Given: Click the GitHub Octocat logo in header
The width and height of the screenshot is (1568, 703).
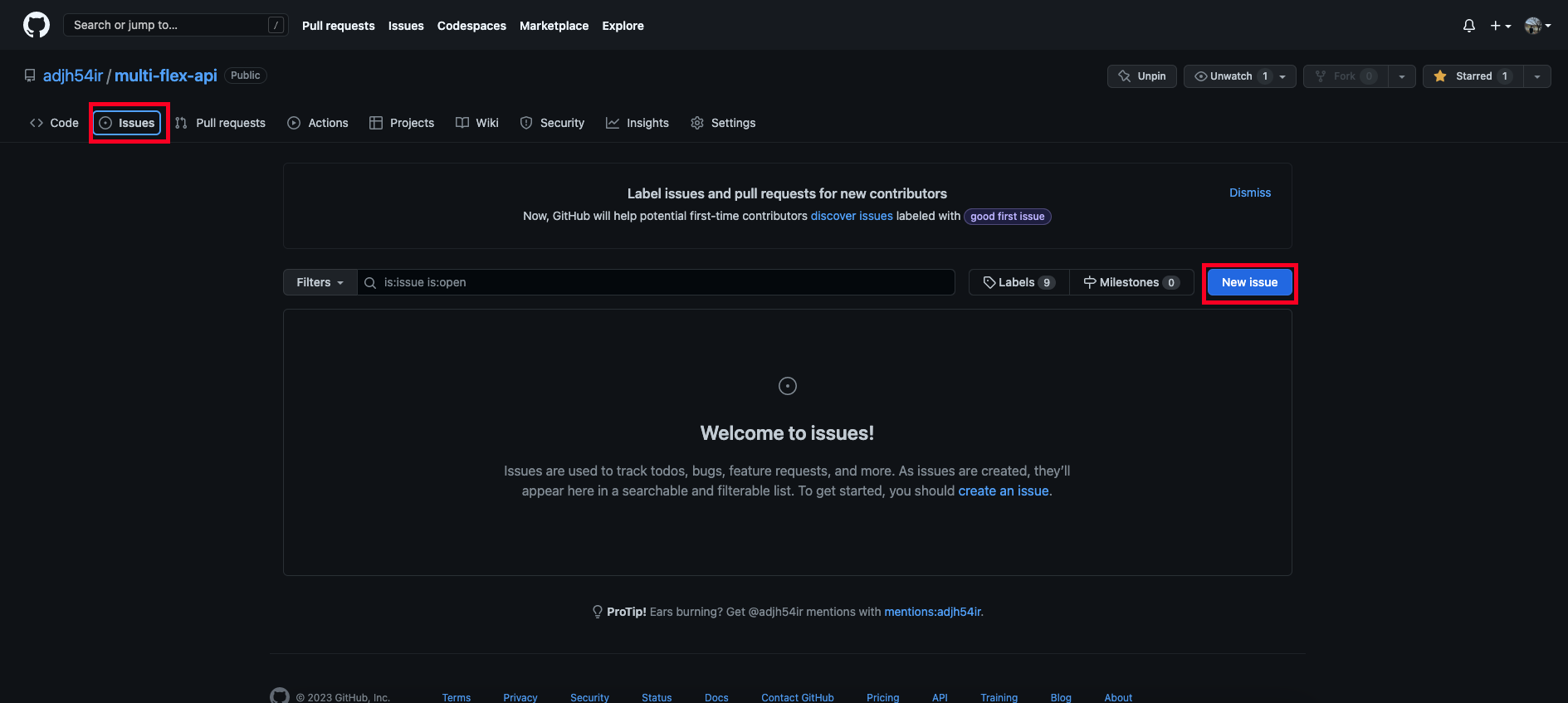Looking at the screenshot, I should (37, 25).
